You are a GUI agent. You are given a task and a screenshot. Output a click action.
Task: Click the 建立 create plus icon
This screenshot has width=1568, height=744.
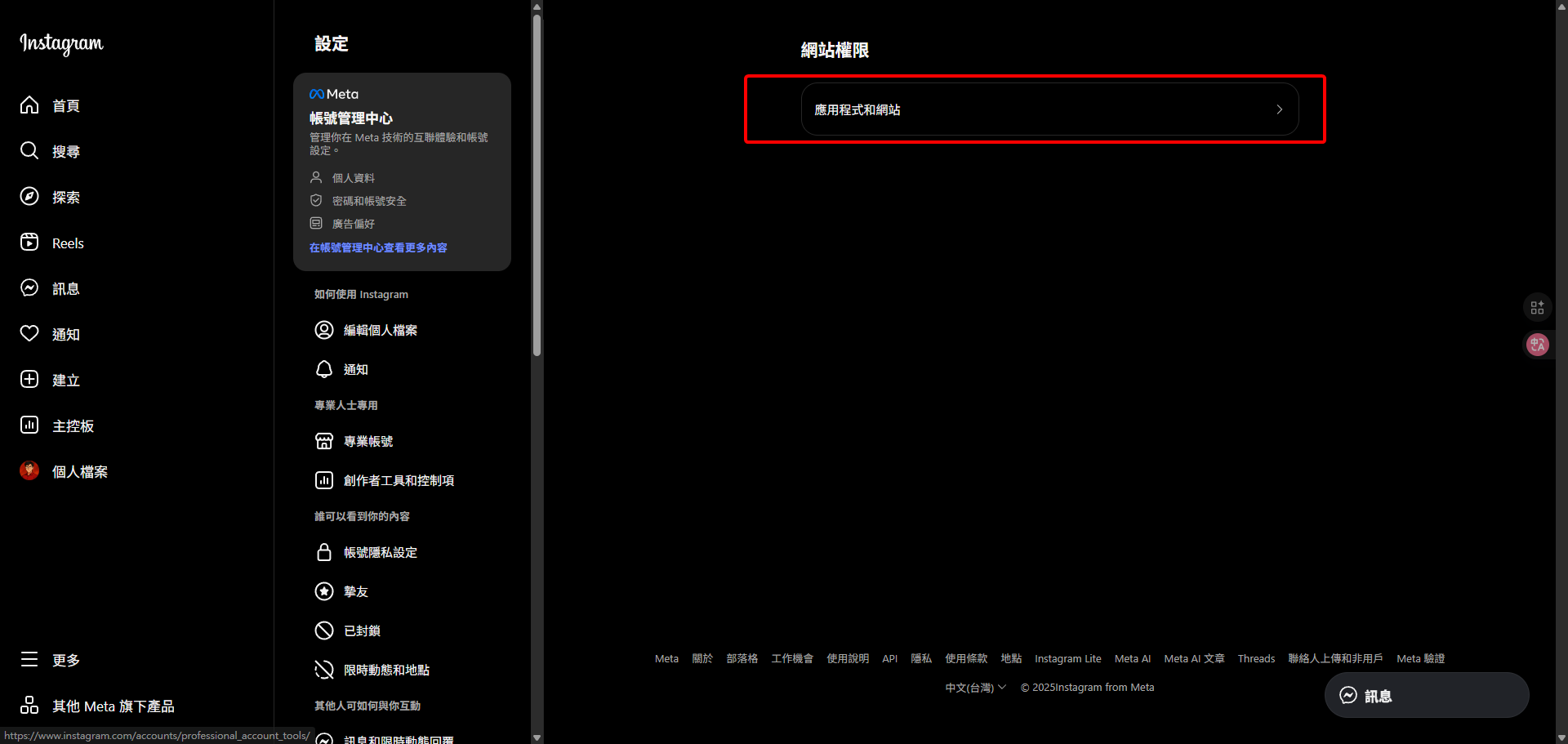click(29, 380)
